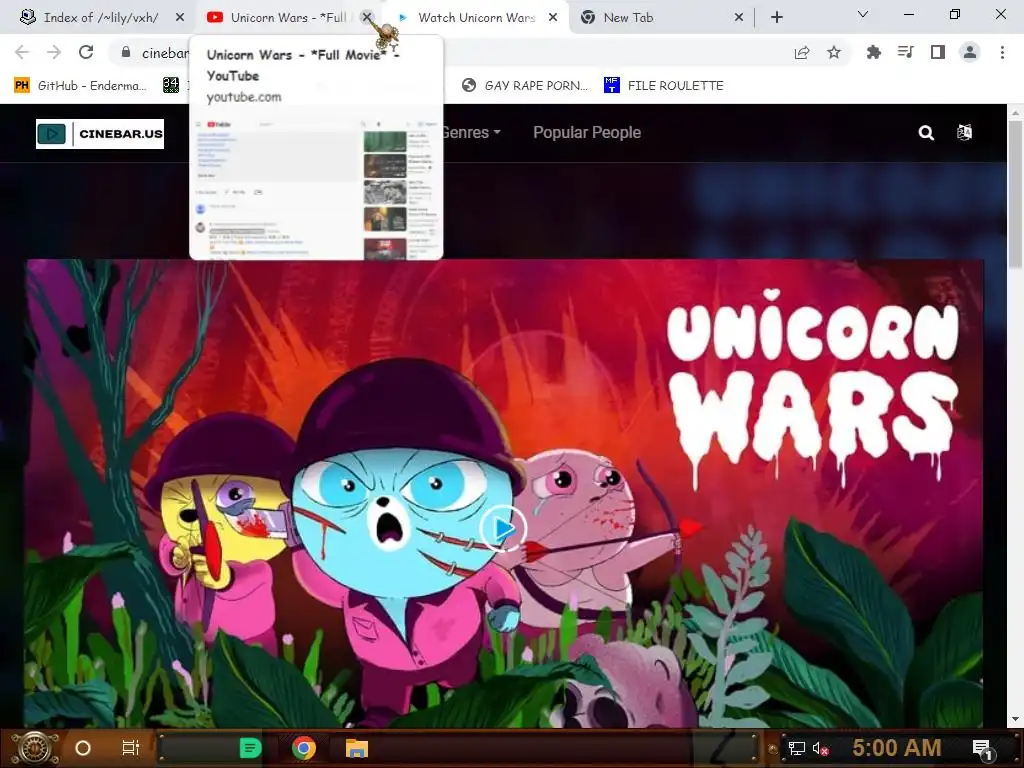
Task: Open the Popular People page
Action: pyautogui.click(x=586, y=133)
